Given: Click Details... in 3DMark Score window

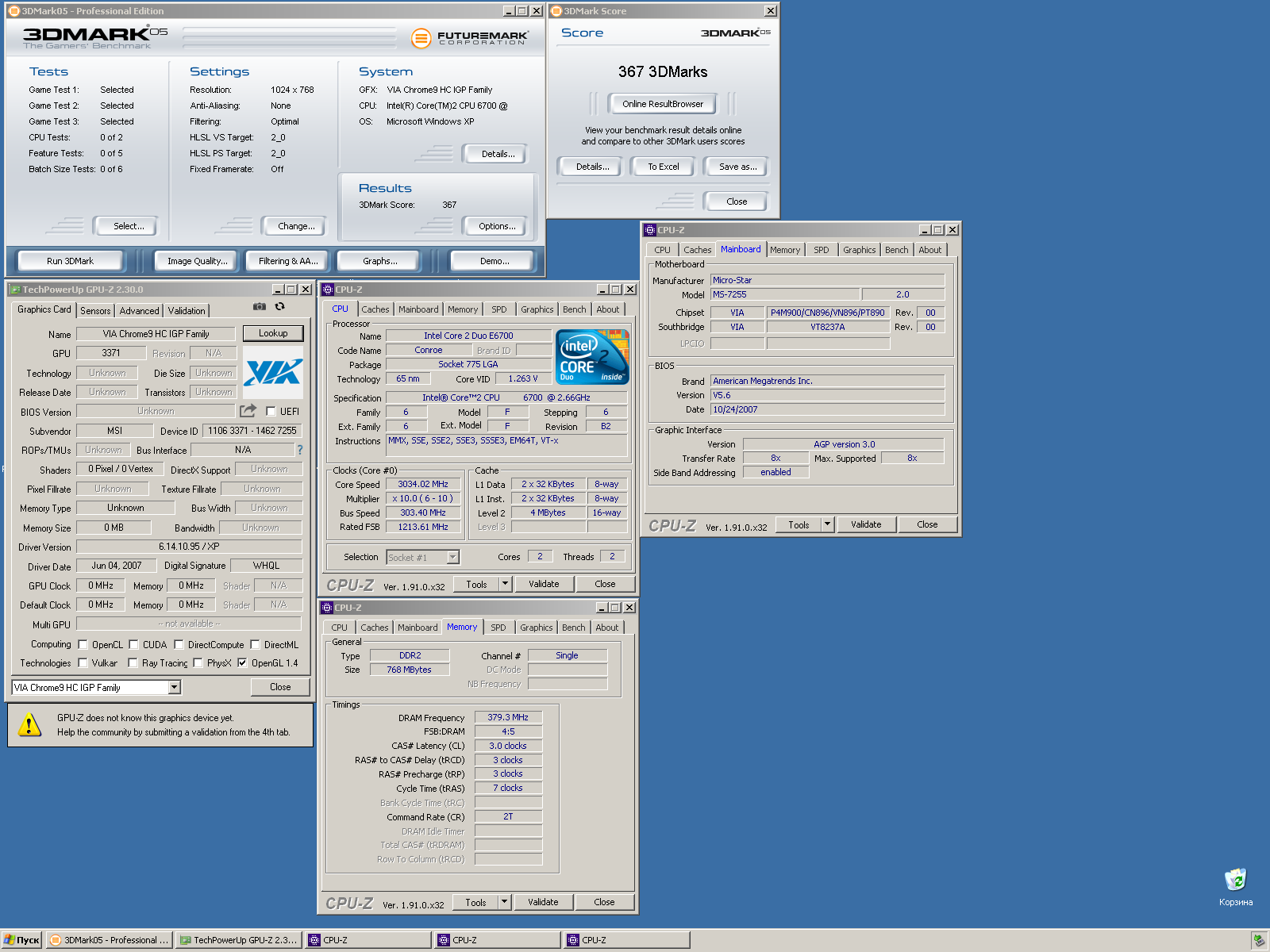Looking at the screenshot, I should 593,167.
